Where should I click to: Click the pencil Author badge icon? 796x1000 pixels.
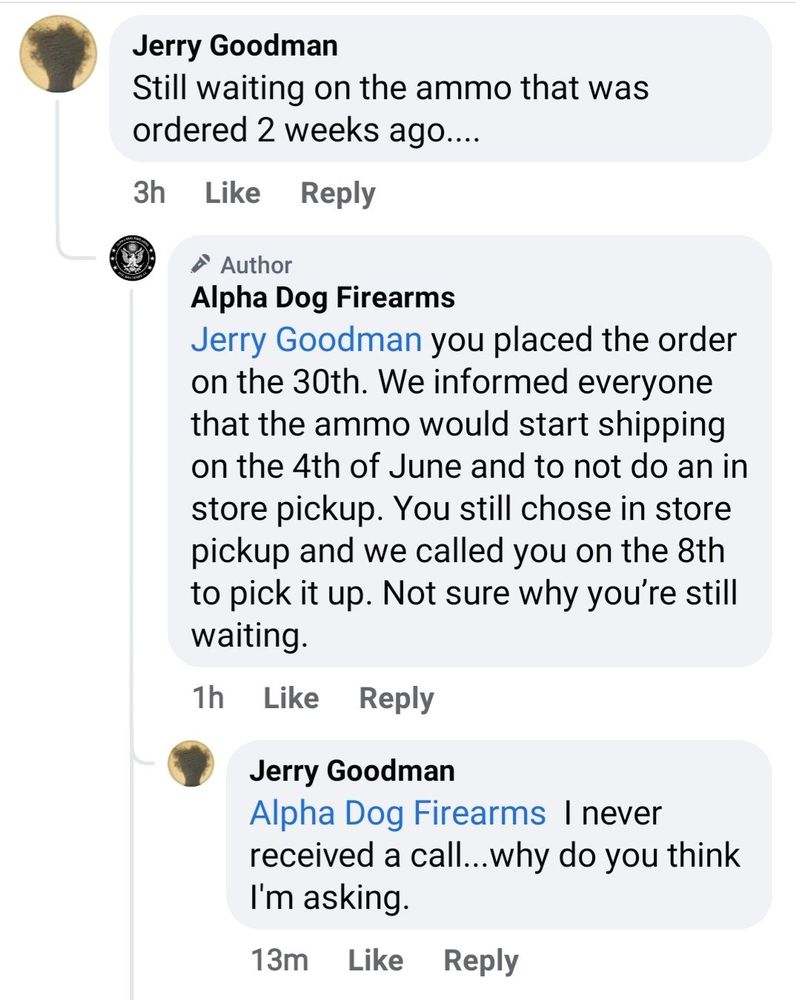[201, 265]
